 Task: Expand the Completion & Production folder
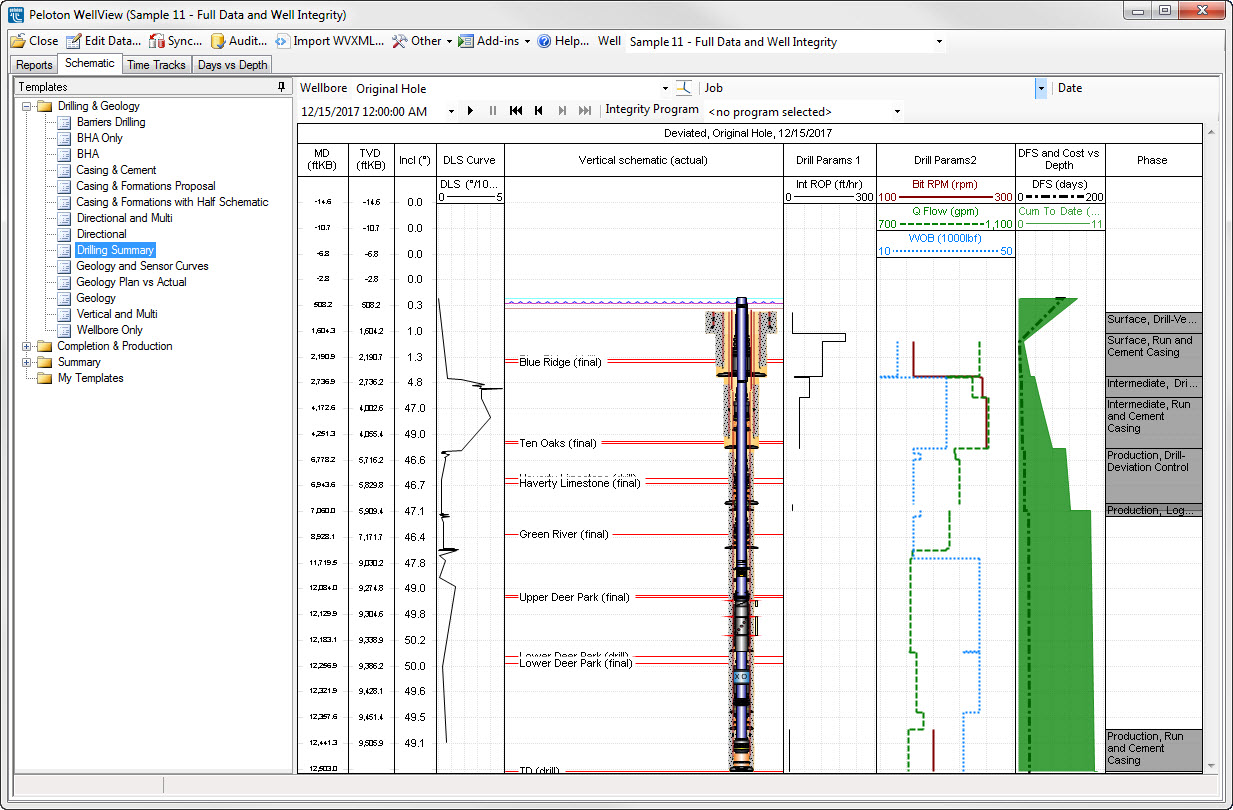coord(27,346)
